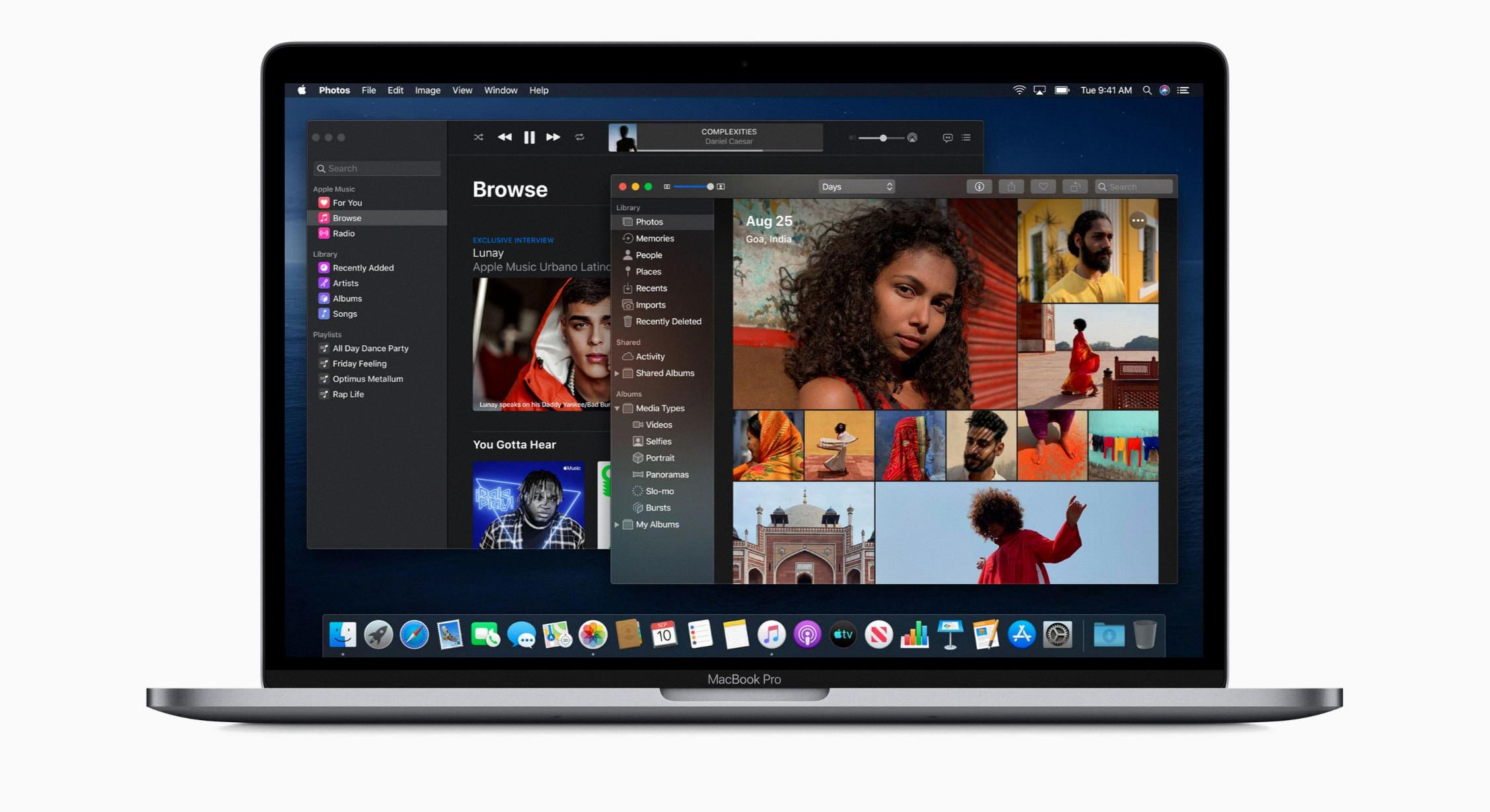Open the Rap Life playlist

[x=377, y=394]
